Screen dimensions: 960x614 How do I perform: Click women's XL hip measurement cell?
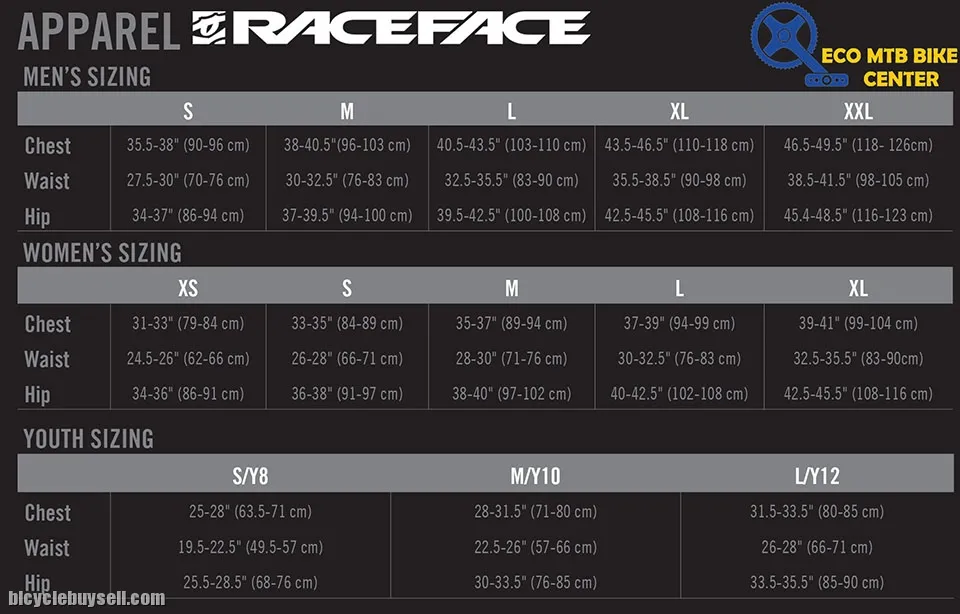click(x=858, y=394)
